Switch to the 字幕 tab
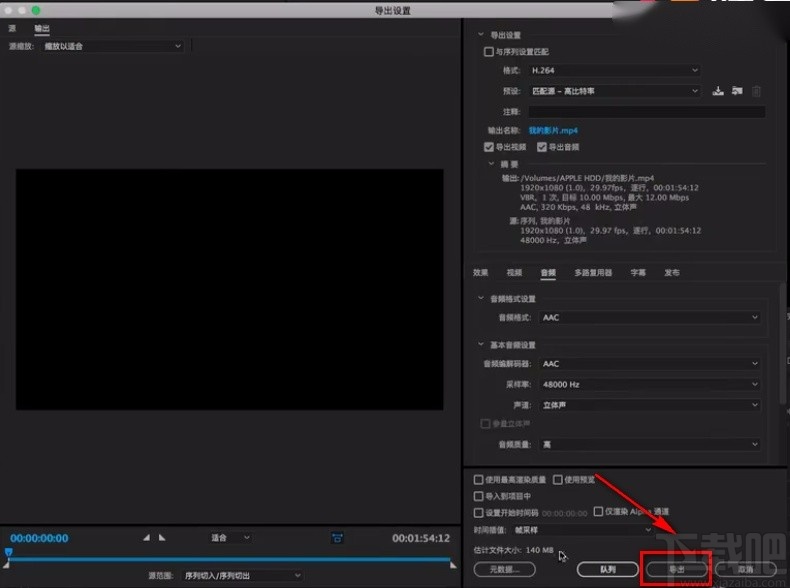This screenshot has width=790, height=588. click(638, 272)
